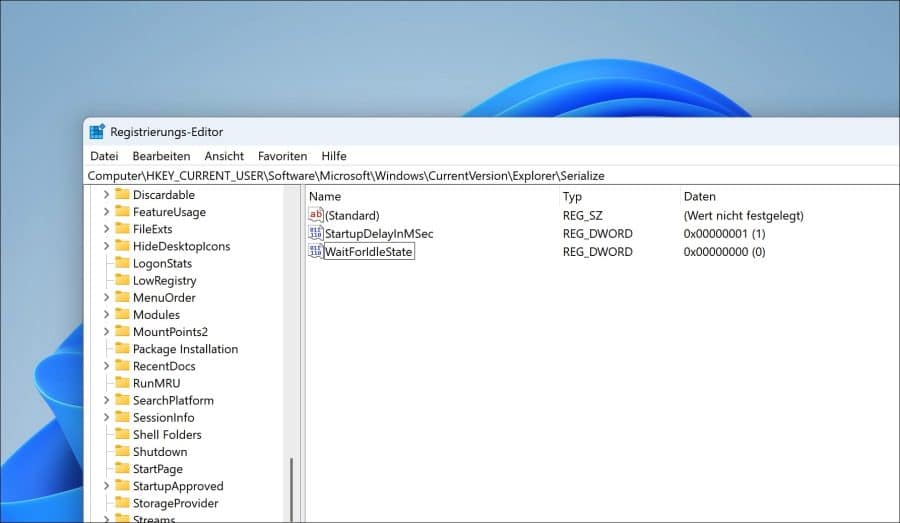Viewport: 900px width, 523px height.
Task: Open the Ansicht menu
Action: click(x=224, y=156)
